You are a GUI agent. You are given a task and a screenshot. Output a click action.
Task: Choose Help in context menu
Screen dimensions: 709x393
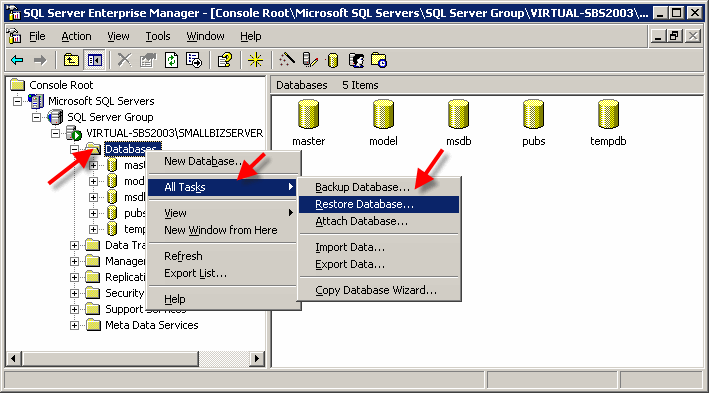(x=223, y=299)
